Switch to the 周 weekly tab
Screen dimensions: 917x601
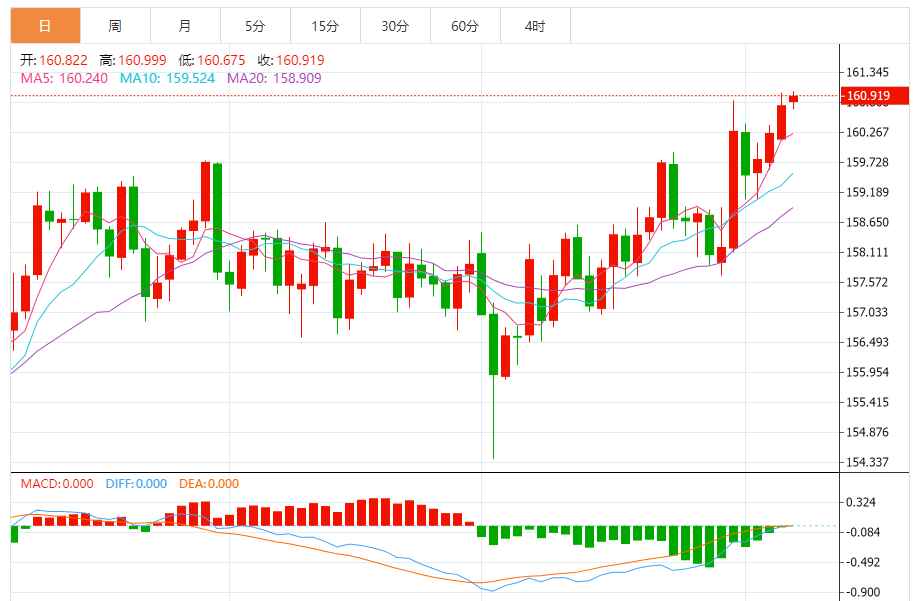[x=115, y=26]
